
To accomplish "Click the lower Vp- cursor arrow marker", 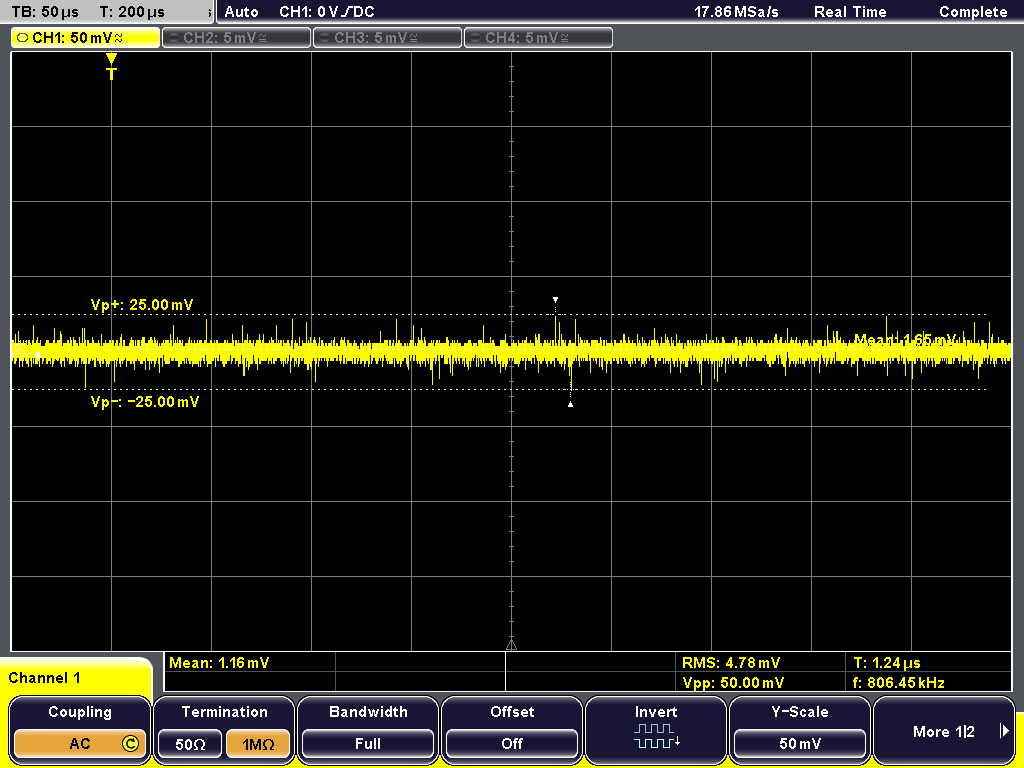I will click(x=570, y=404).
